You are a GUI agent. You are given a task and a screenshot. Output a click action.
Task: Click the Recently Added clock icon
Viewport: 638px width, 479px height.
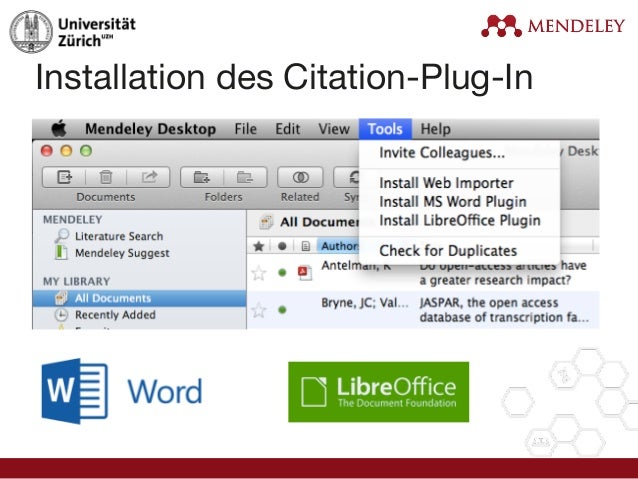[61, 315]
